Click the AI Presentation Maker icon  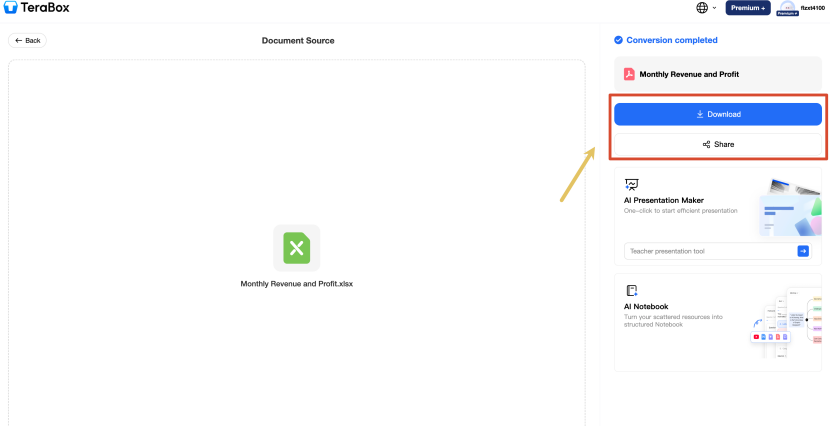click(631, 184)
